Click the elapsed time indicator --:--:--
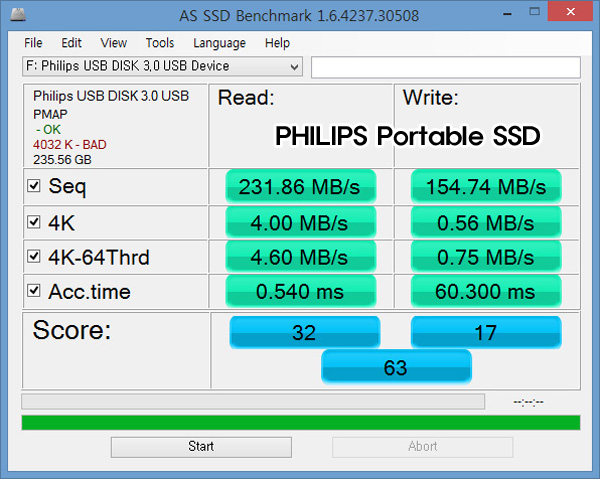600x479 pixels. point(528,402)
